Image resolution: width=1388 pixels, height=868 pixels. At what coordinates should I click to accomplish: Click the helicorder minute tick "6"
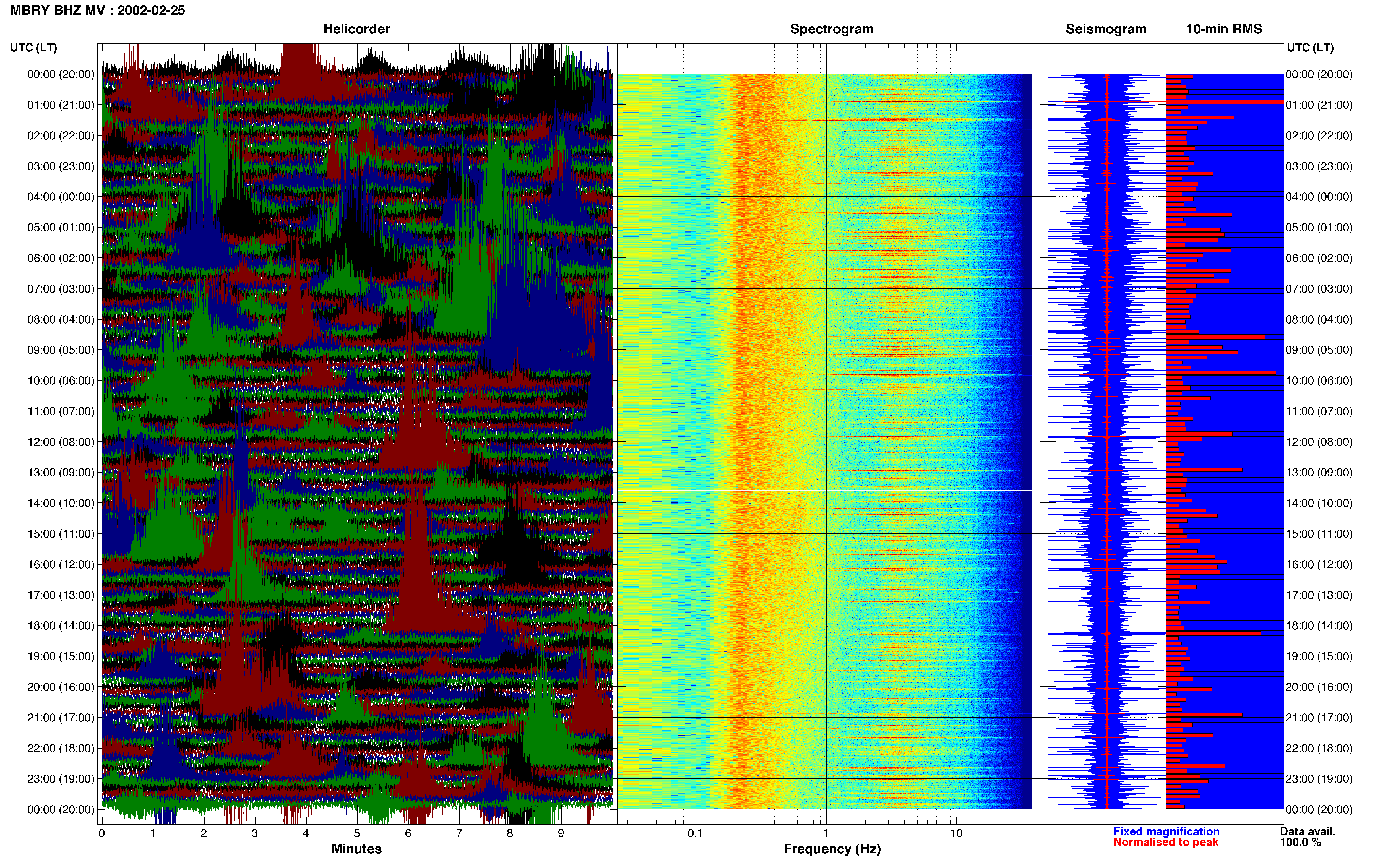pyautogui.click(x=408, y=833)
